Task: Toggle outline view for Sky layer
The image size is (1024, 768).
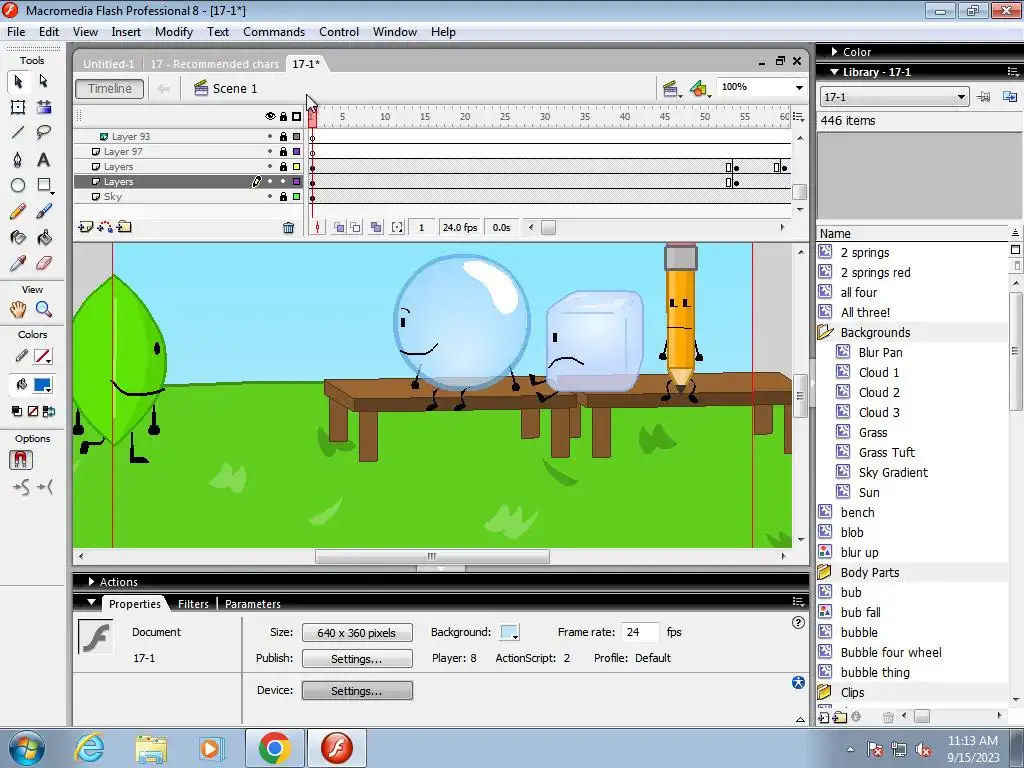Action: (x=296, y=197)
